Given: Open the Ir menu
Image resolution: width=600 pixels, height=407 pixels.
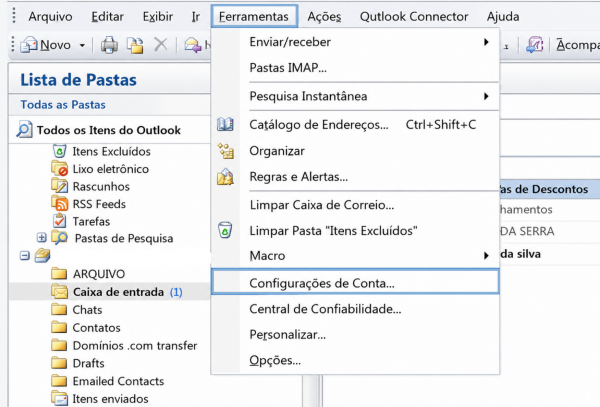Looking at the screenshot, I should (196, 16).
